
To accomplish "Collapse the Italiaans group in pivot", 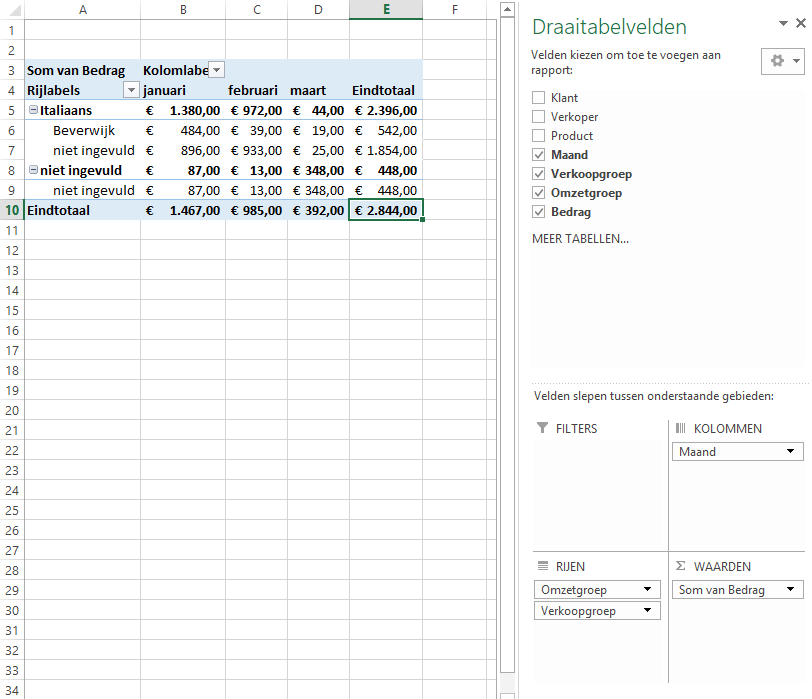I will tap(33, 110).
